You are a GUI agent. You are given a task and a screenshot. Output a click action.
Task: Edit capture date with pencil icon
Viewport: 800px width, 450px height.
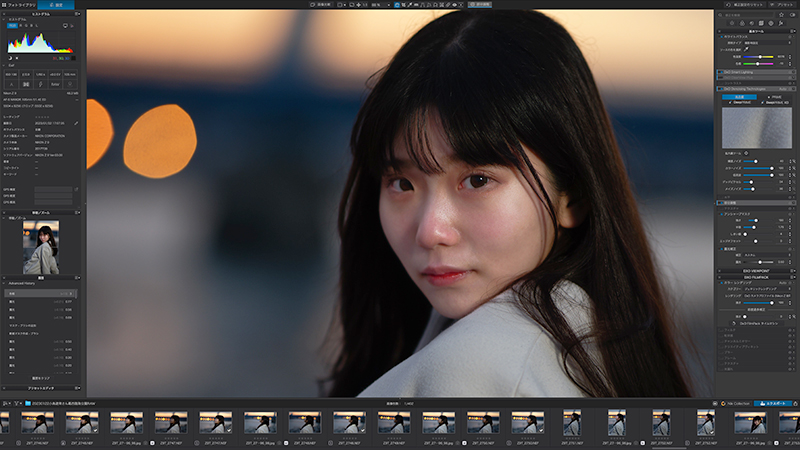76,123
